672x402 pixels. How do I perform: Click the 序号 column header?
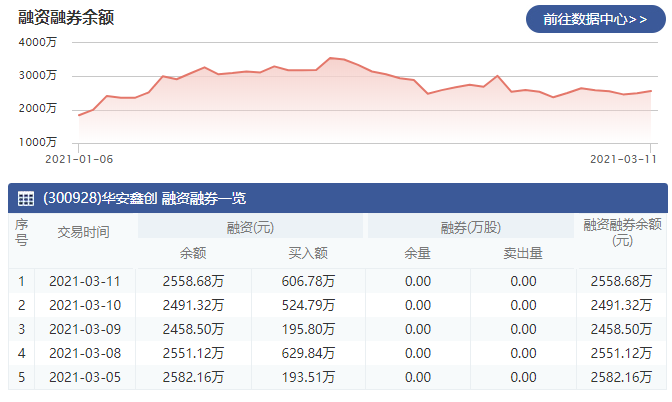point(21,232)
